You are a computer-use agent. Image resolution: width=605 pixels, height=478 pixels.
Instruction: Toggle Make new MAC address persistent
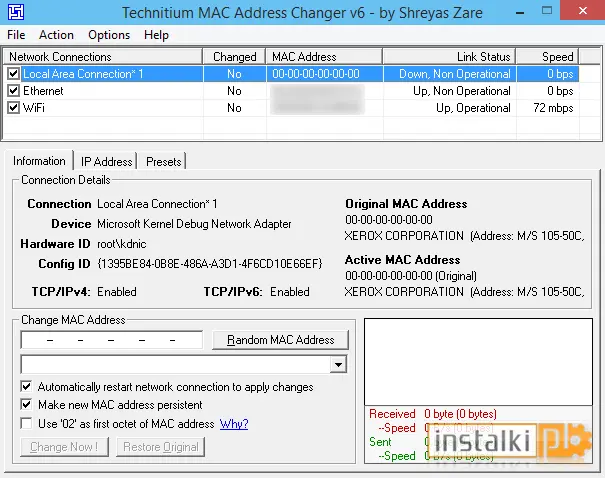point(26,405)
